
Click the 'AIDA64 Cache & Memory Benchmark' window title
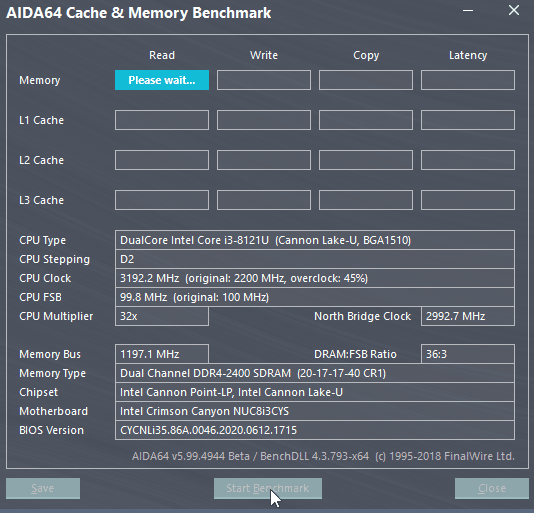point(138,13)
